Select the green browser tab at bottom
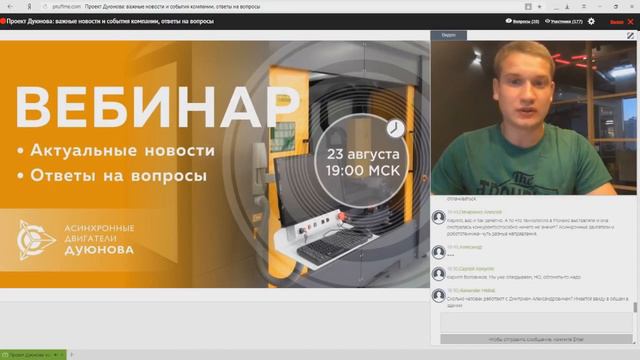 coord(33,355)
